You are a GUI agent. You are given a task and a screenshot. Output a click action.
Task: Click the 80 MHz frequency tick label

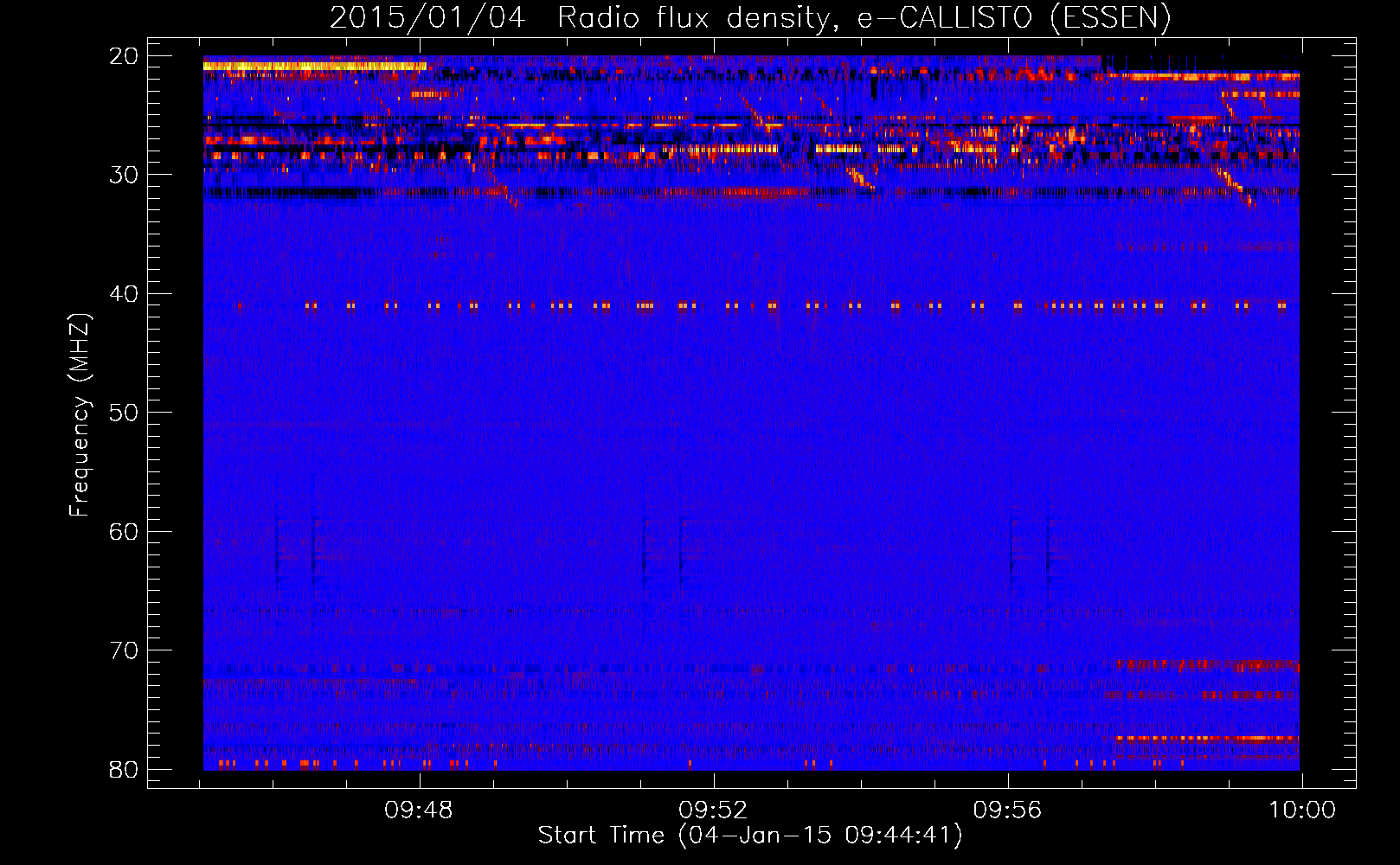[124, 769]
